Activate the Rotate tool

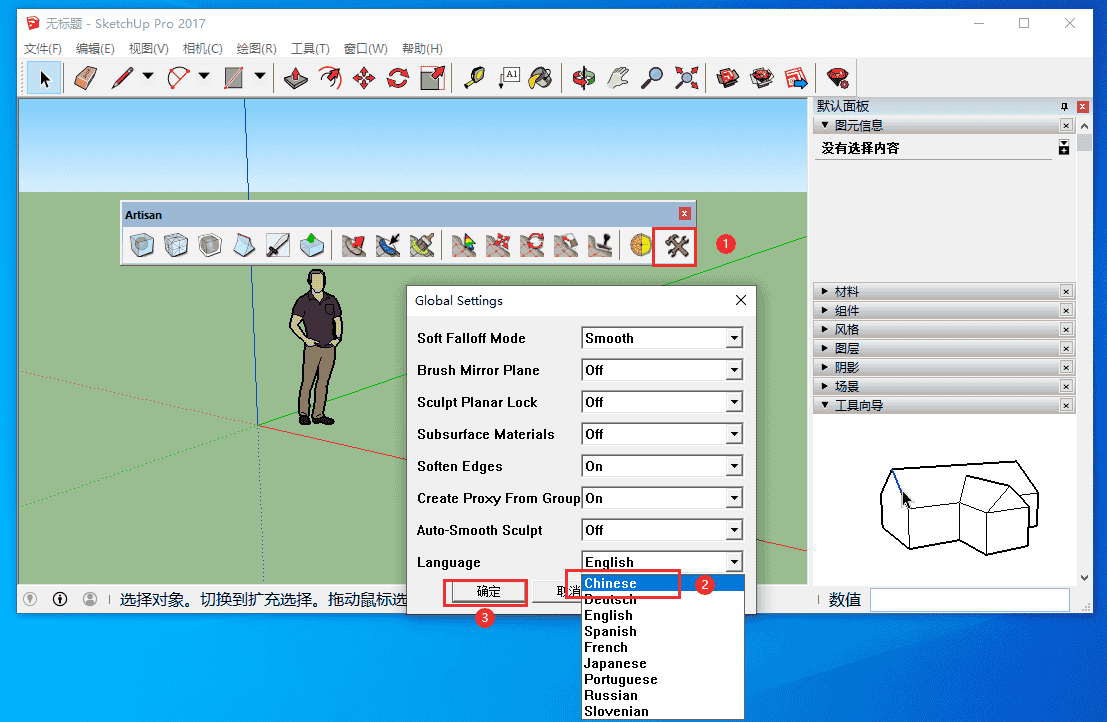click(398, 78)
